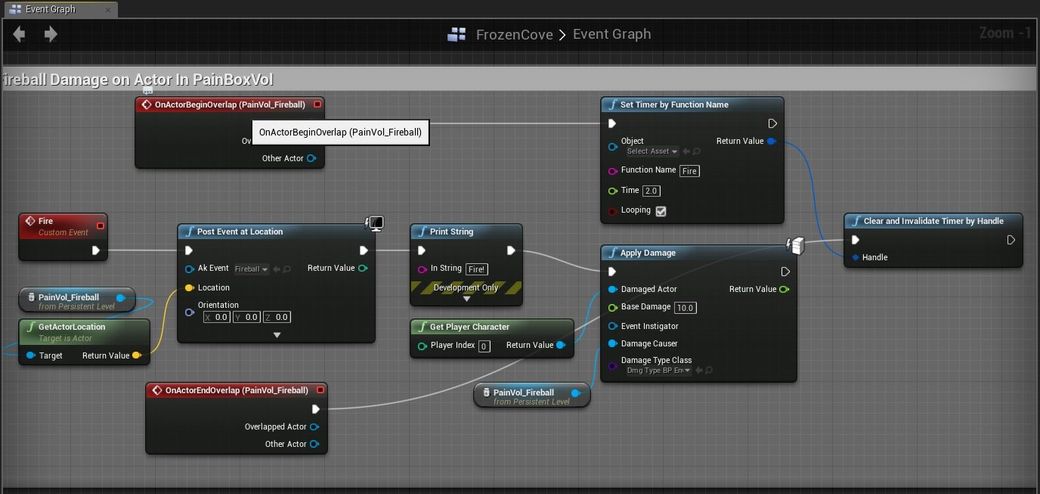Edit Orientation X value field
Viewport: 1040px width, 494px height.
click(x=217, y=317)
